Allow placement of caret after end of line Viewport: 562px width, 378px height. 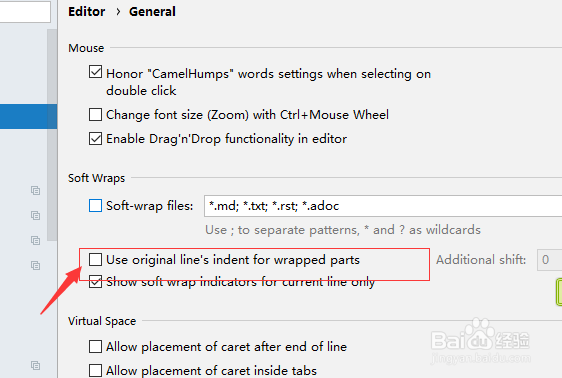(x=95, y=346)
